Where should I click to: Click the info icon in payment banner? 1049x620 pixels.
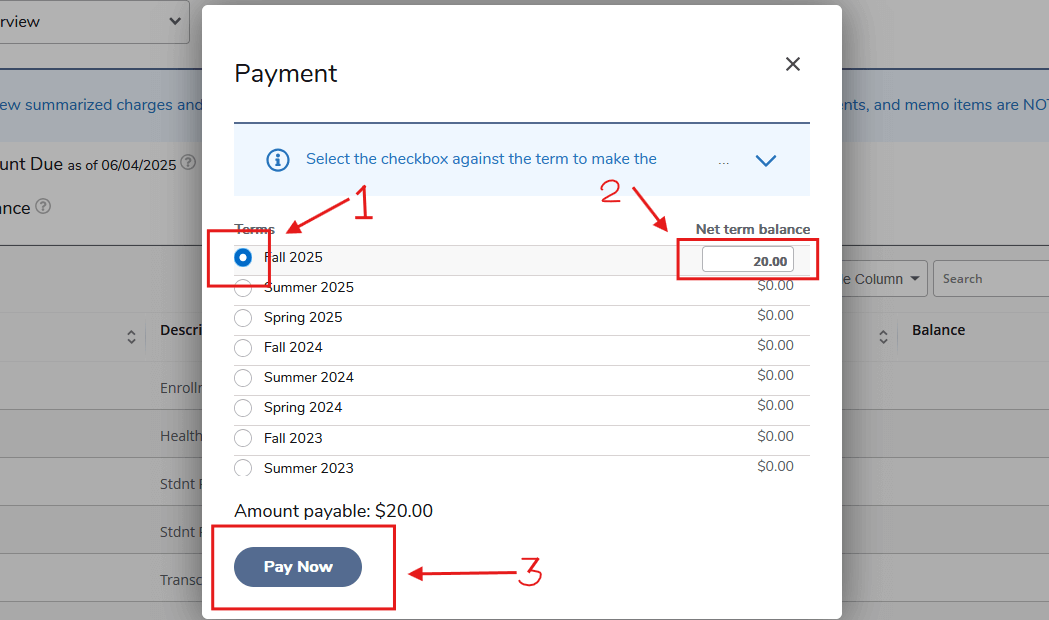click(x=278, y=159)
